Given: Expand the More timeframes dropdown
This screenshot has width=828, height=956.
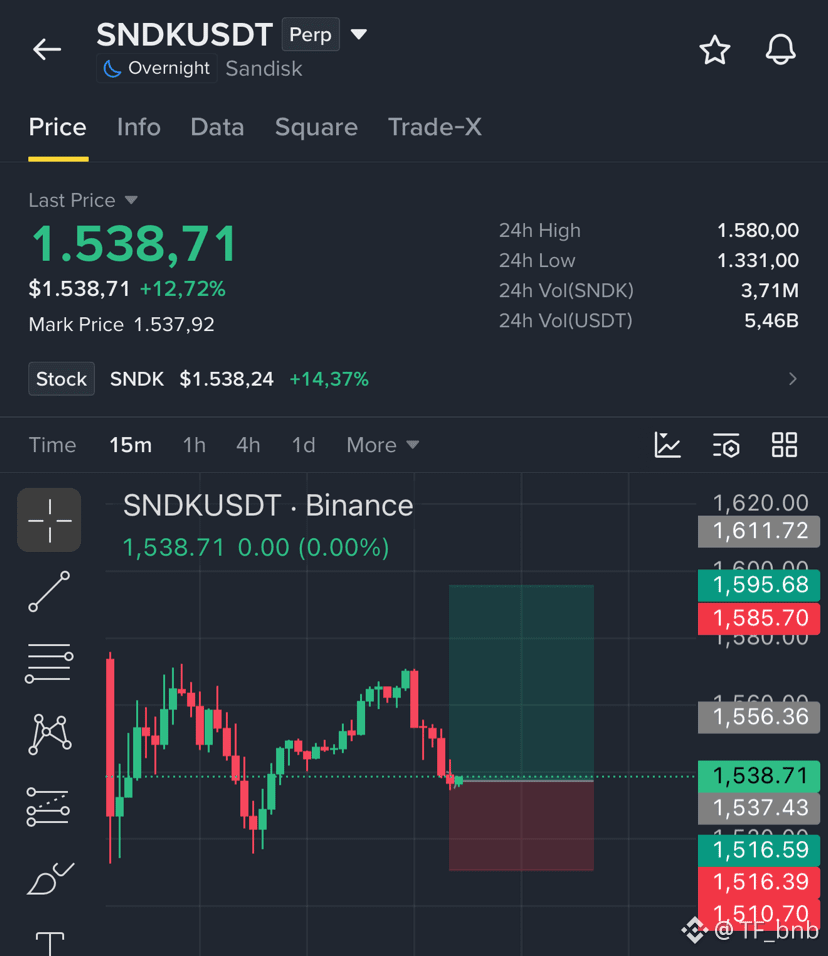Looking at the screenshot, I should pyautogui.click(x=382, y=445).
